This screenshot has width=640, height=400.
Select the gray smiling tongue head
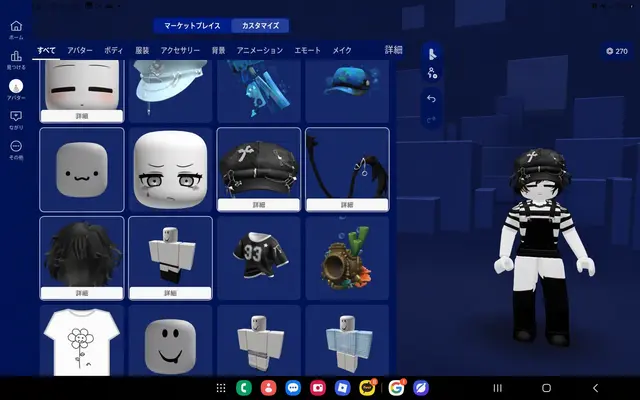[x=170, y=340]
